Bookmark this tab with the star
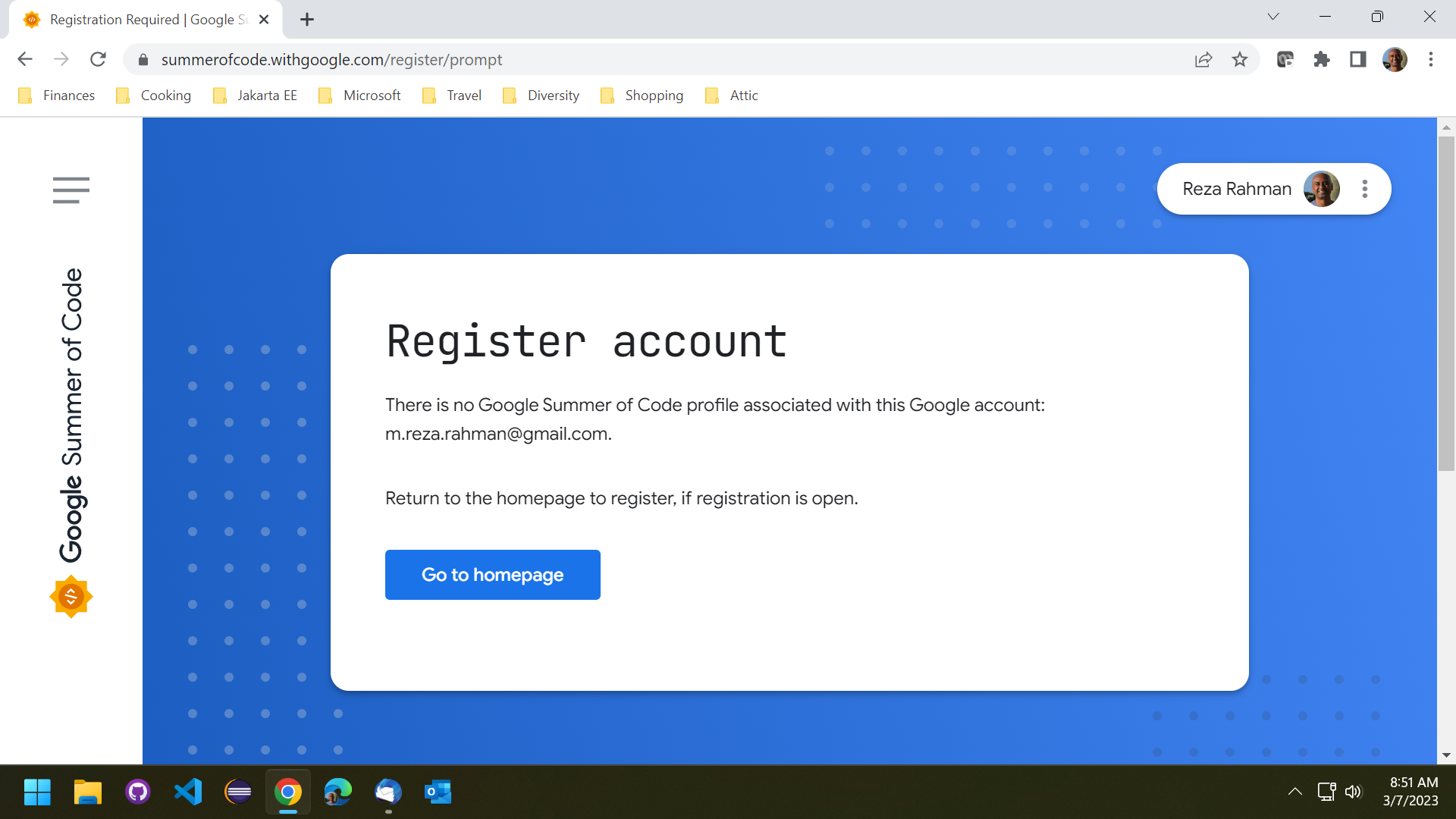 [x=1240, y=59]
